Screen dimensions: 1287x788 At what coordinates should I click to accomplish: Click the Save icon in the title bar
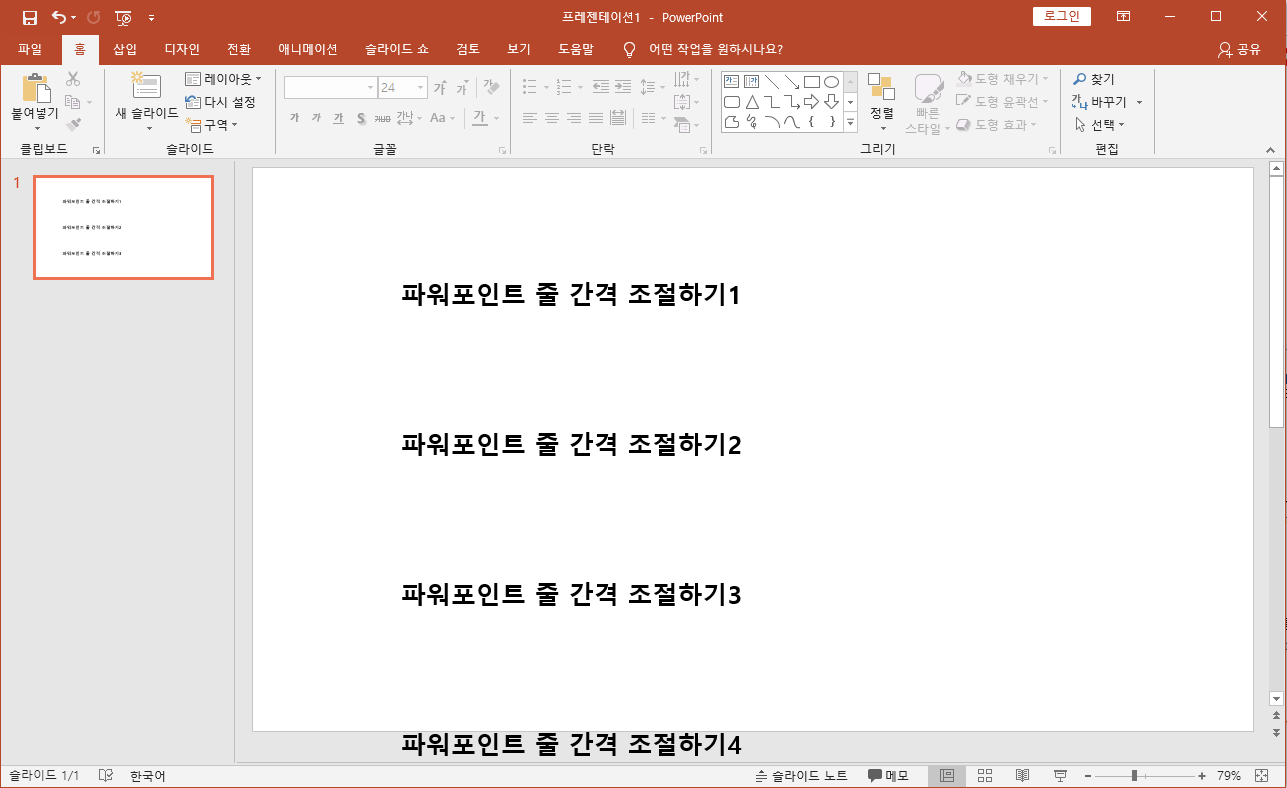click(30, 17)
